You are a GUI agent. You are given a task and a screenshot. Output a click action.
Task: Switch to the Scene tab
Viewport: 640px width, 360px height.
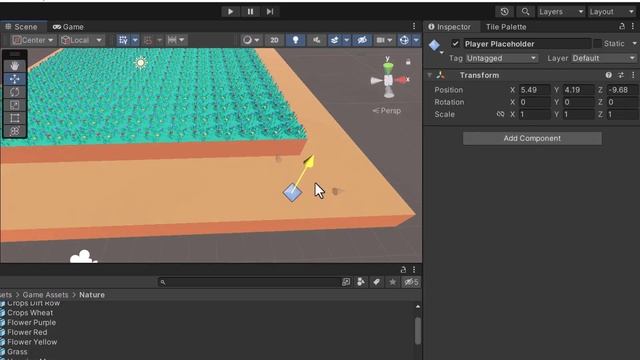21,27
